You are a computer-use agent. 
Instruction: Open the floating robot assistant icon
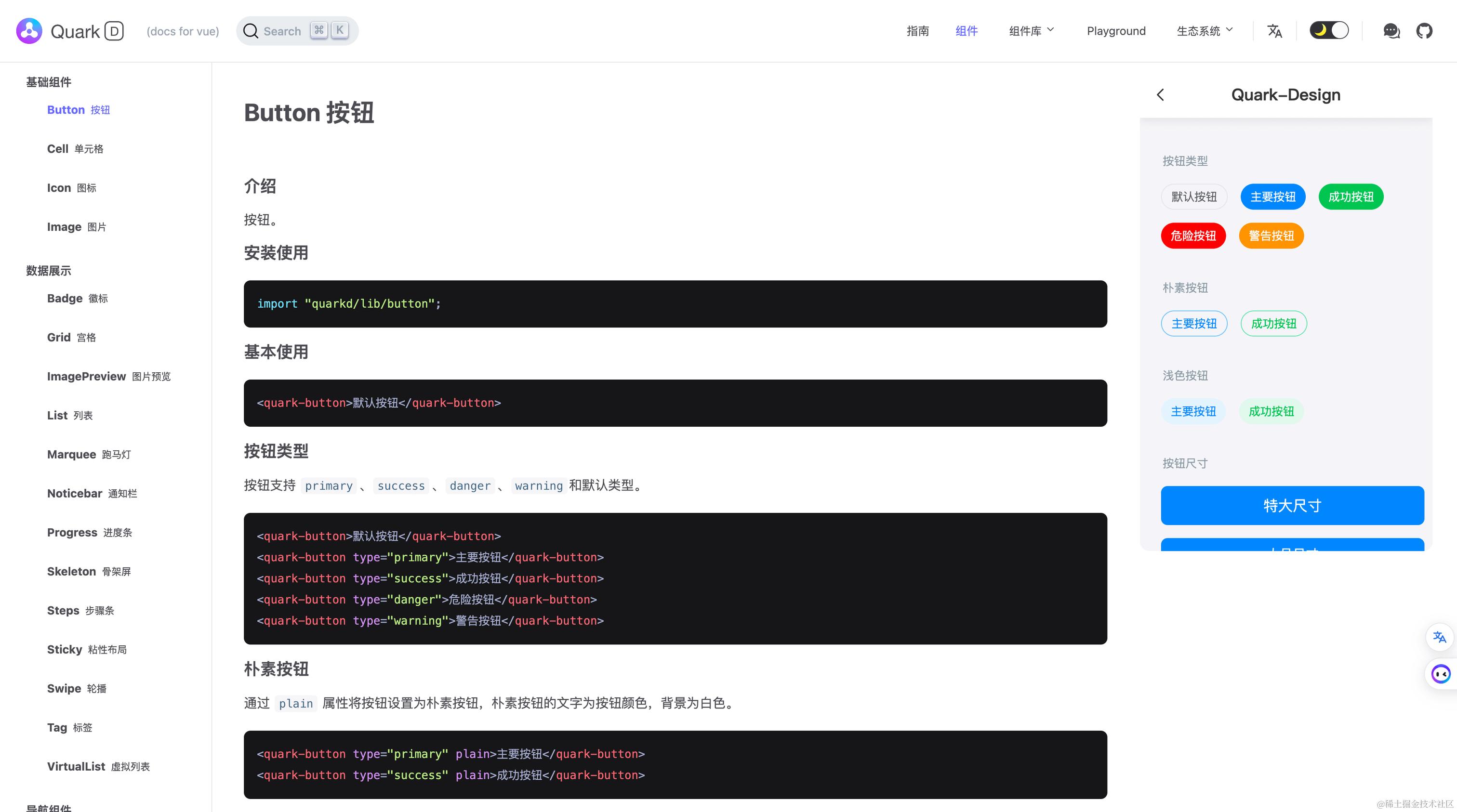[1440, 673]
